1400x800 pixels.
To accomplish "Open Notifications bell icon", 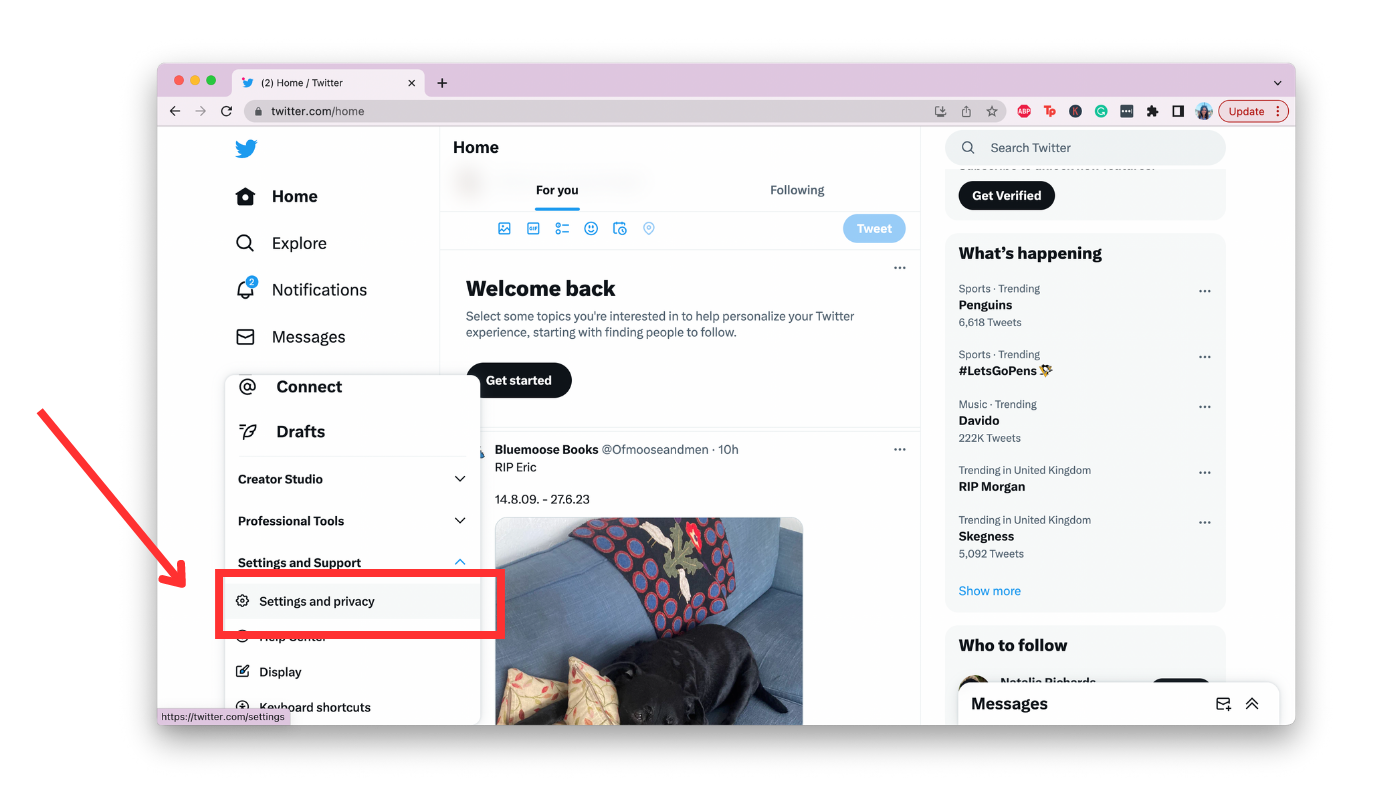I will point(245,289).
